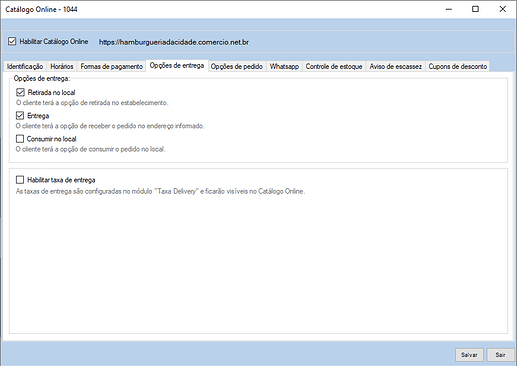Click text 'O cliente terá a opção de receber o pedido no endereço informado.'
This screenshot has height=366, width=517.
[110, 126]
